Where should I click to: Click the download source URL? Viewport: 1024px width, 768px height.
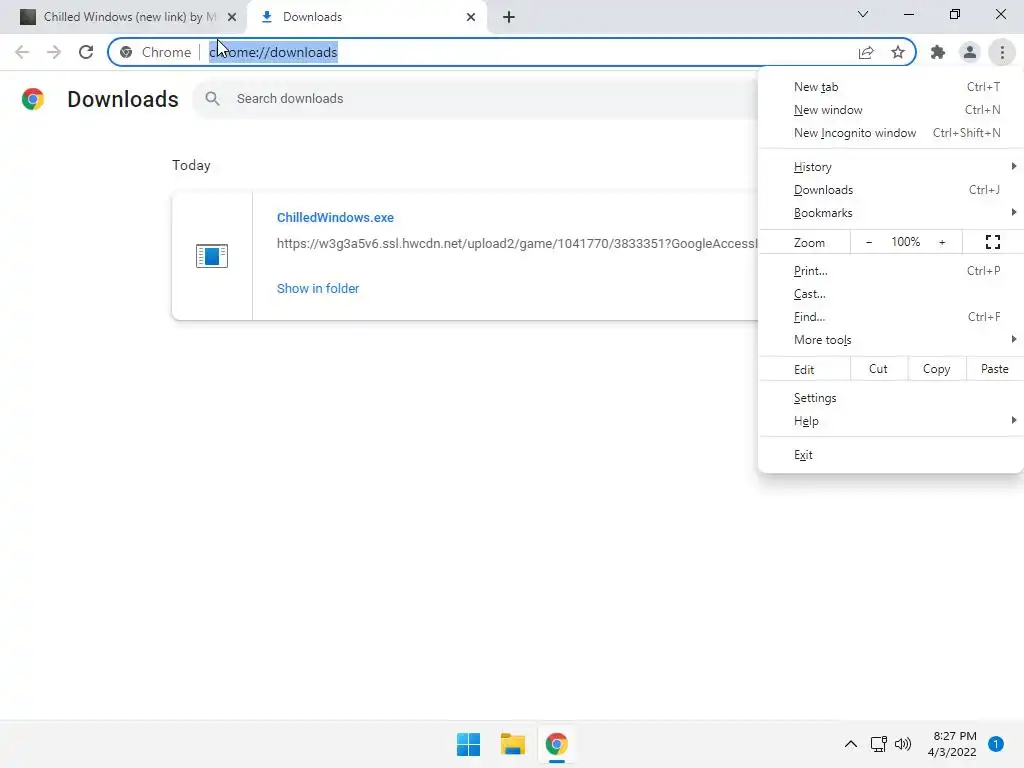(517, 244)
